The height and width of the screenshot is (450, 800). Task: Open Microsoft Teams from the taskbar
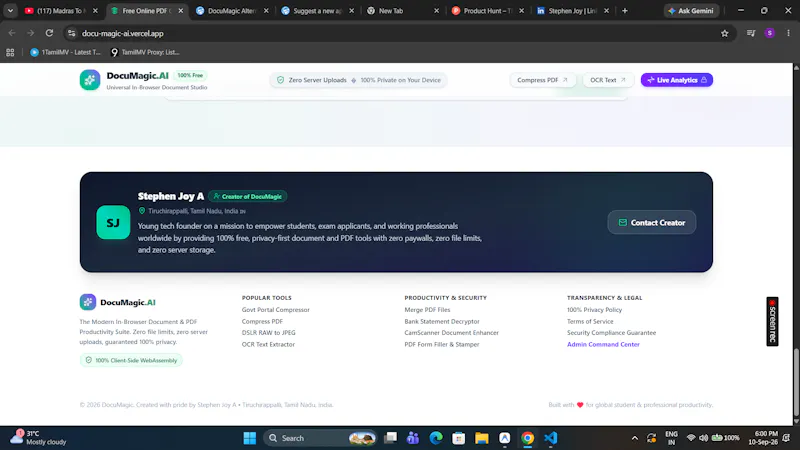coord(413,438)
